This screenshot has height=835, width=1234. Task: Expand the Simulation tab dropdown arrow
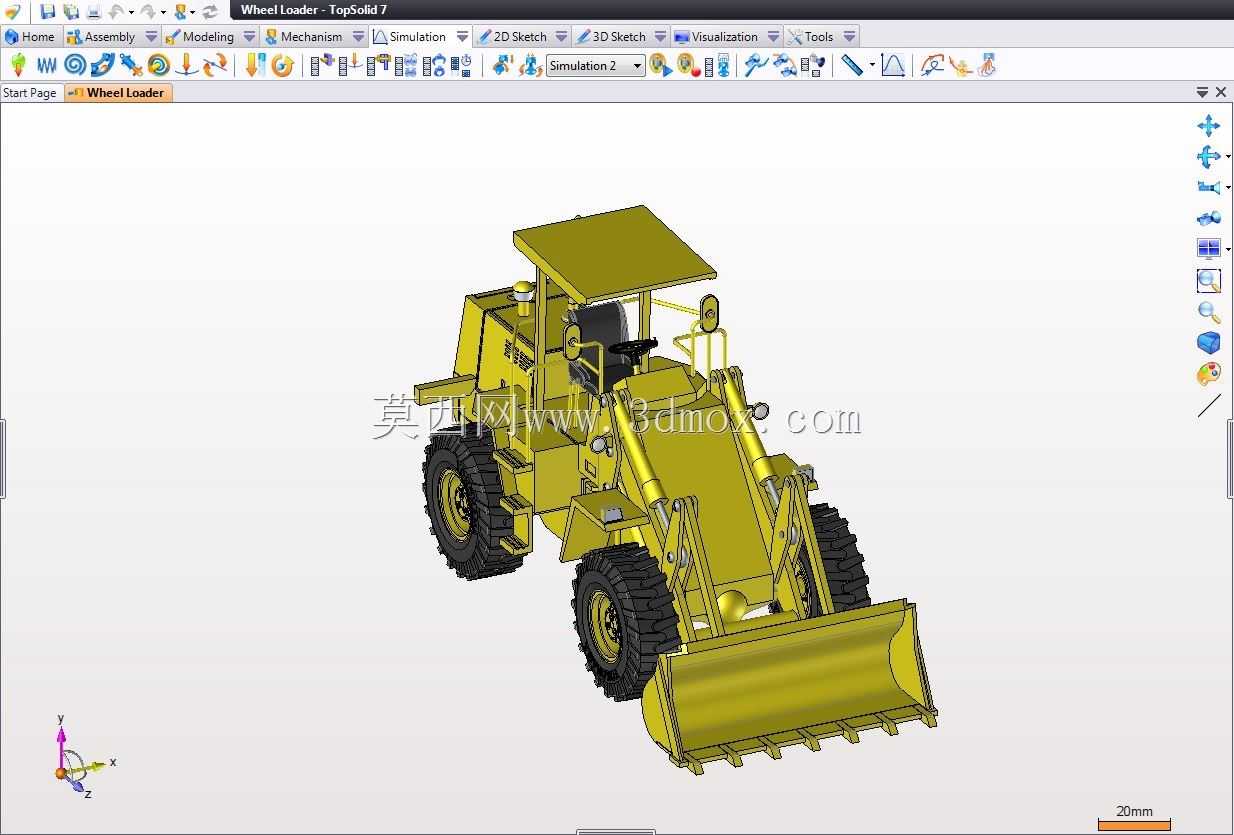point(462,36)
